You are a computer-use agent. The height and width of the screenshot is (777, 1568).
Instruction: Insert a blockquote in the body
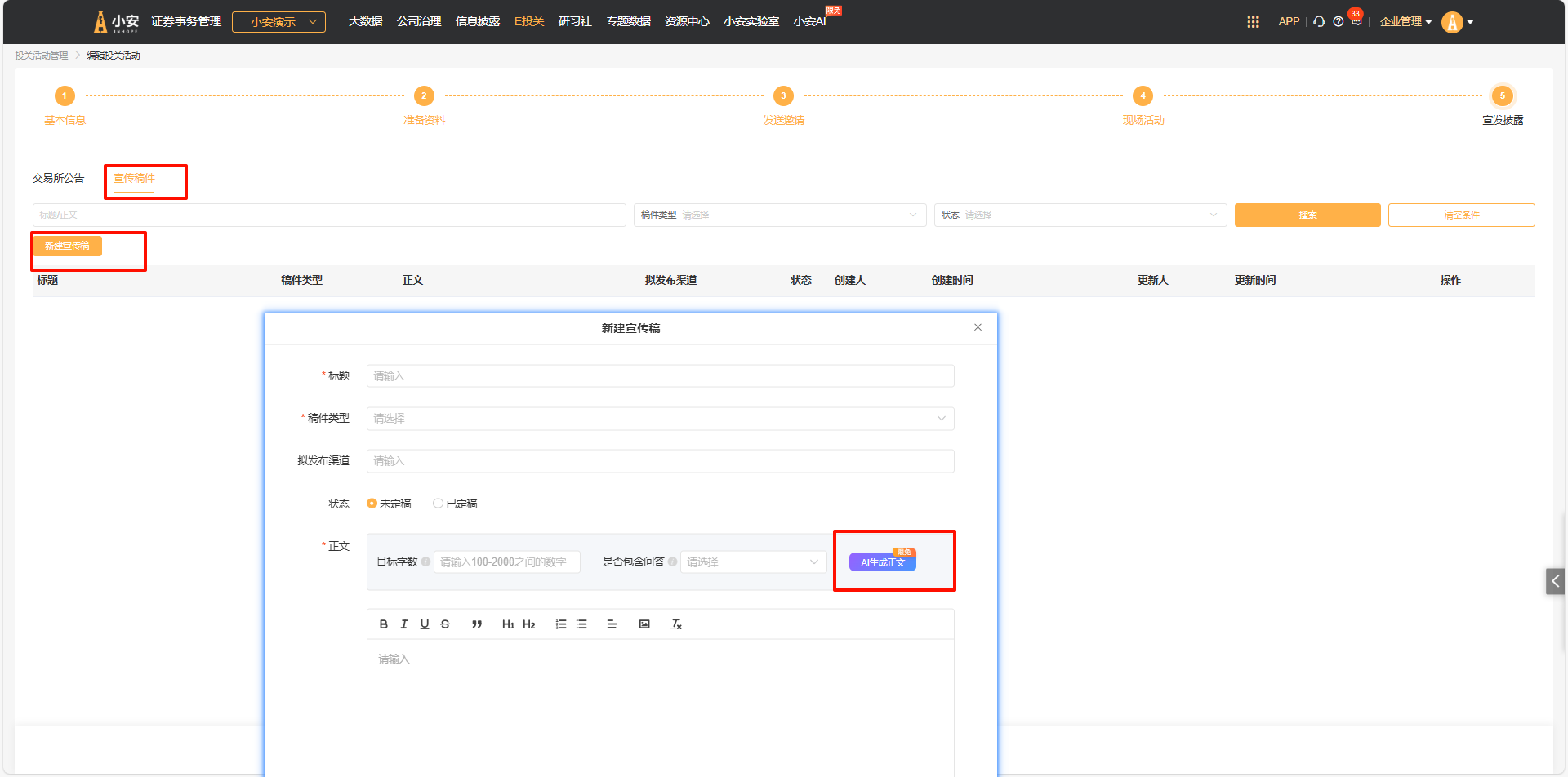coord(477,624)
